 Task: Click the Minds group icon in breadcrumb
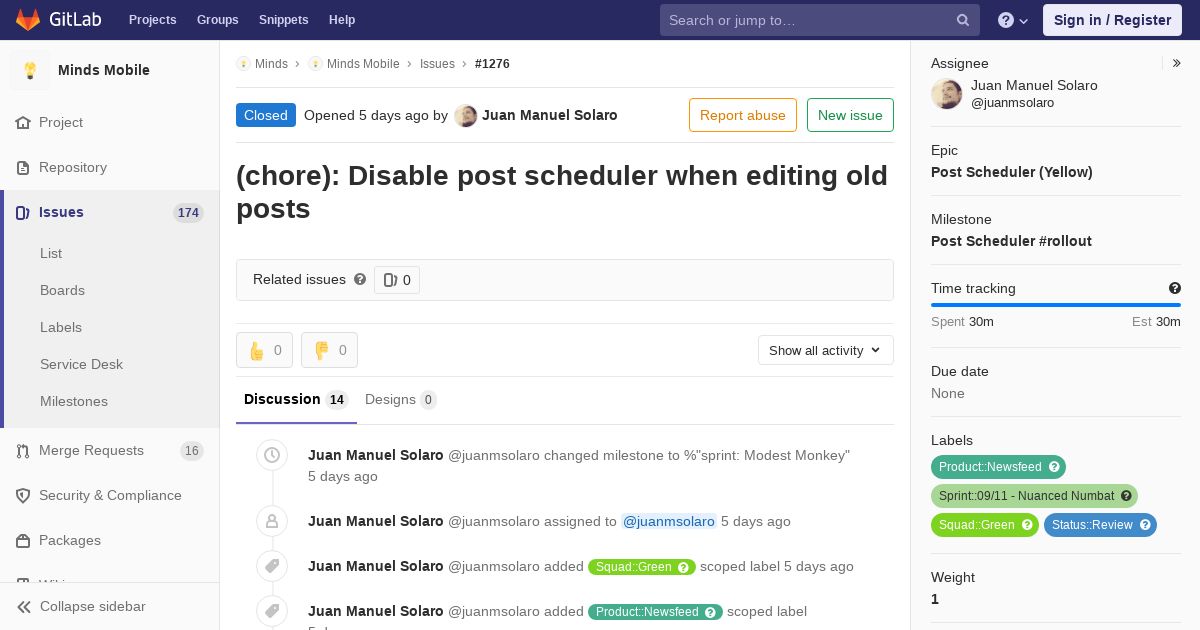(x=243, y=63)
